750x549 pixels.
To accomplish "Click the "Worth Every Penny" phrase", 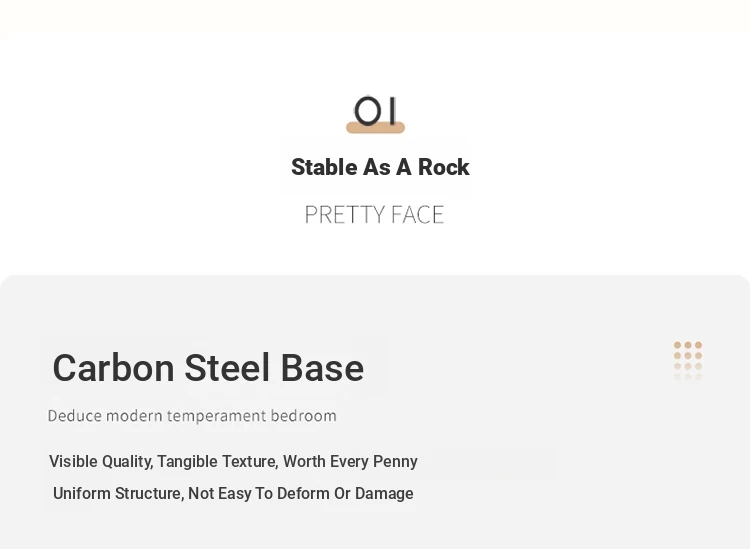I will coord(350,462).
